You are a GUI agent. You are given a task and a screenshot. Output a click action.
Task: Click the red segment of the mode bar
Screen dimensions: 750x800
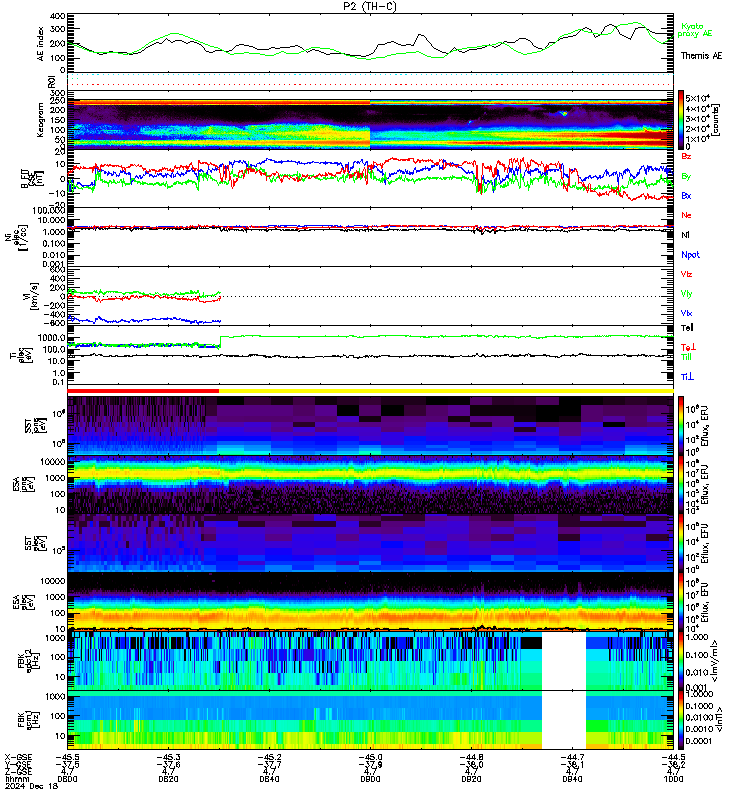click(143, 391)
